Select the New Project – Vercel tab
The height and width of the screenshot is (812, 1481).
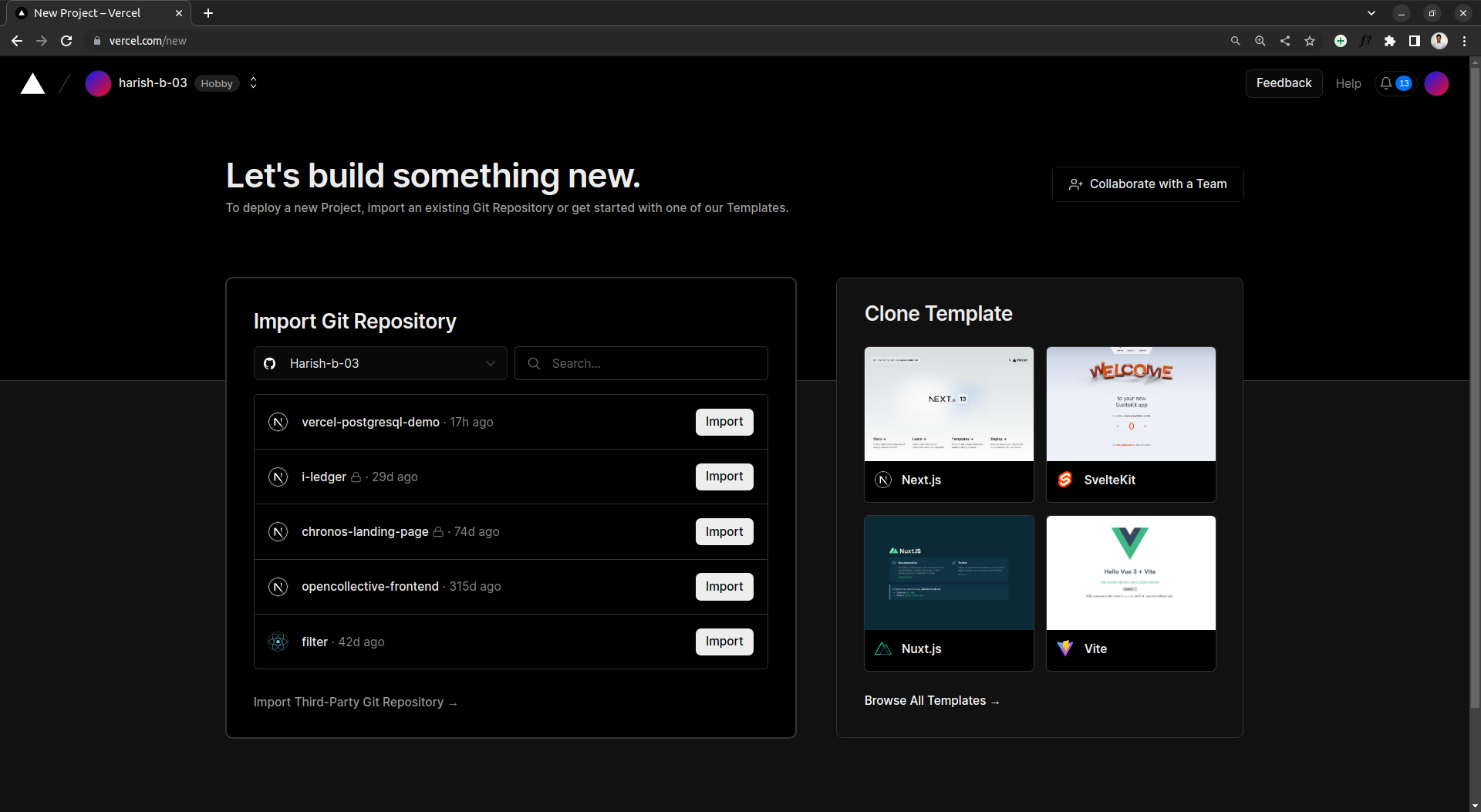point(99,13)
